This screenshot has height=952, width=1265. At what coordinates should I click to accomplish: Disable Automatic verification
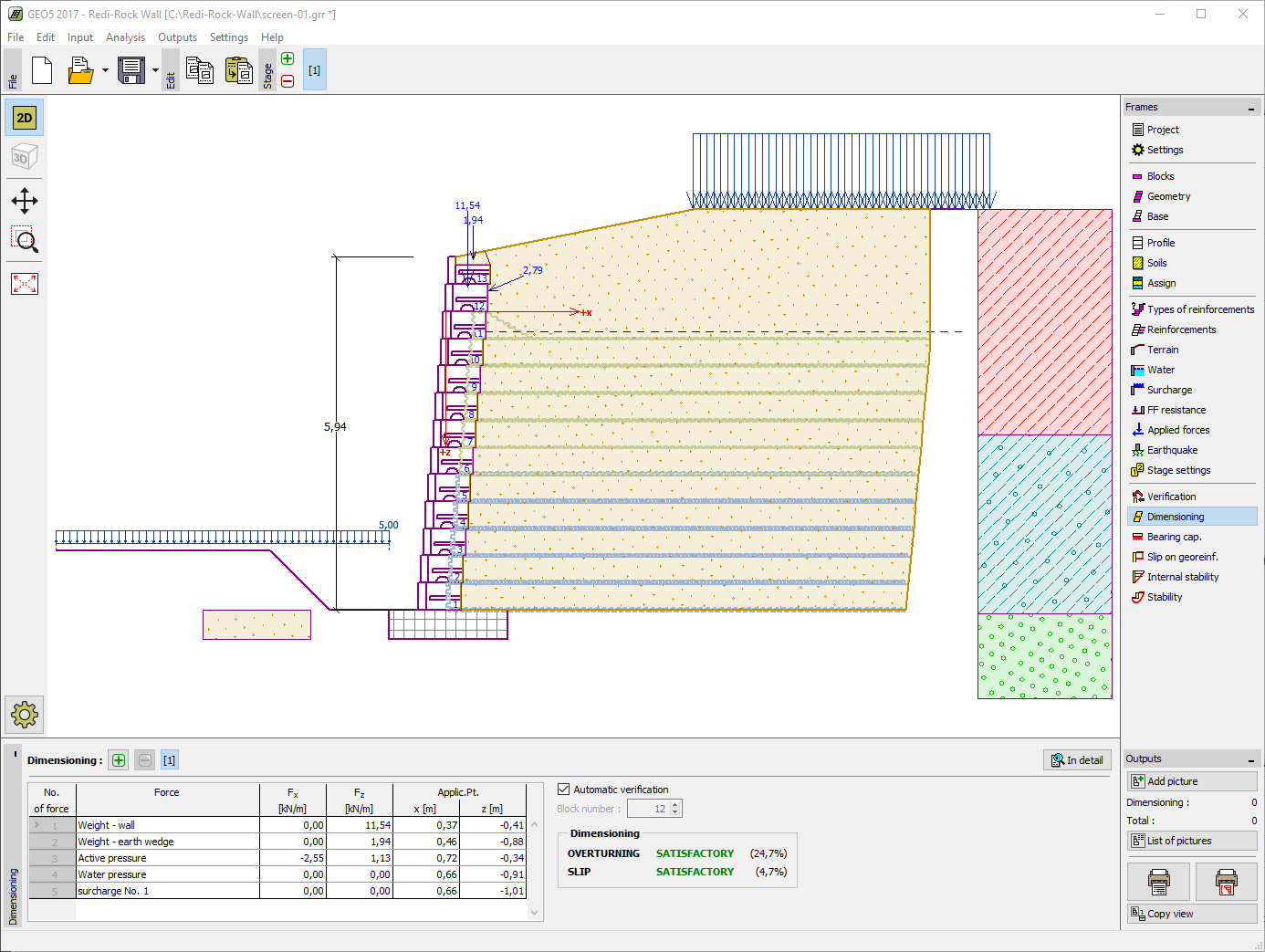(x=564, y=789)
